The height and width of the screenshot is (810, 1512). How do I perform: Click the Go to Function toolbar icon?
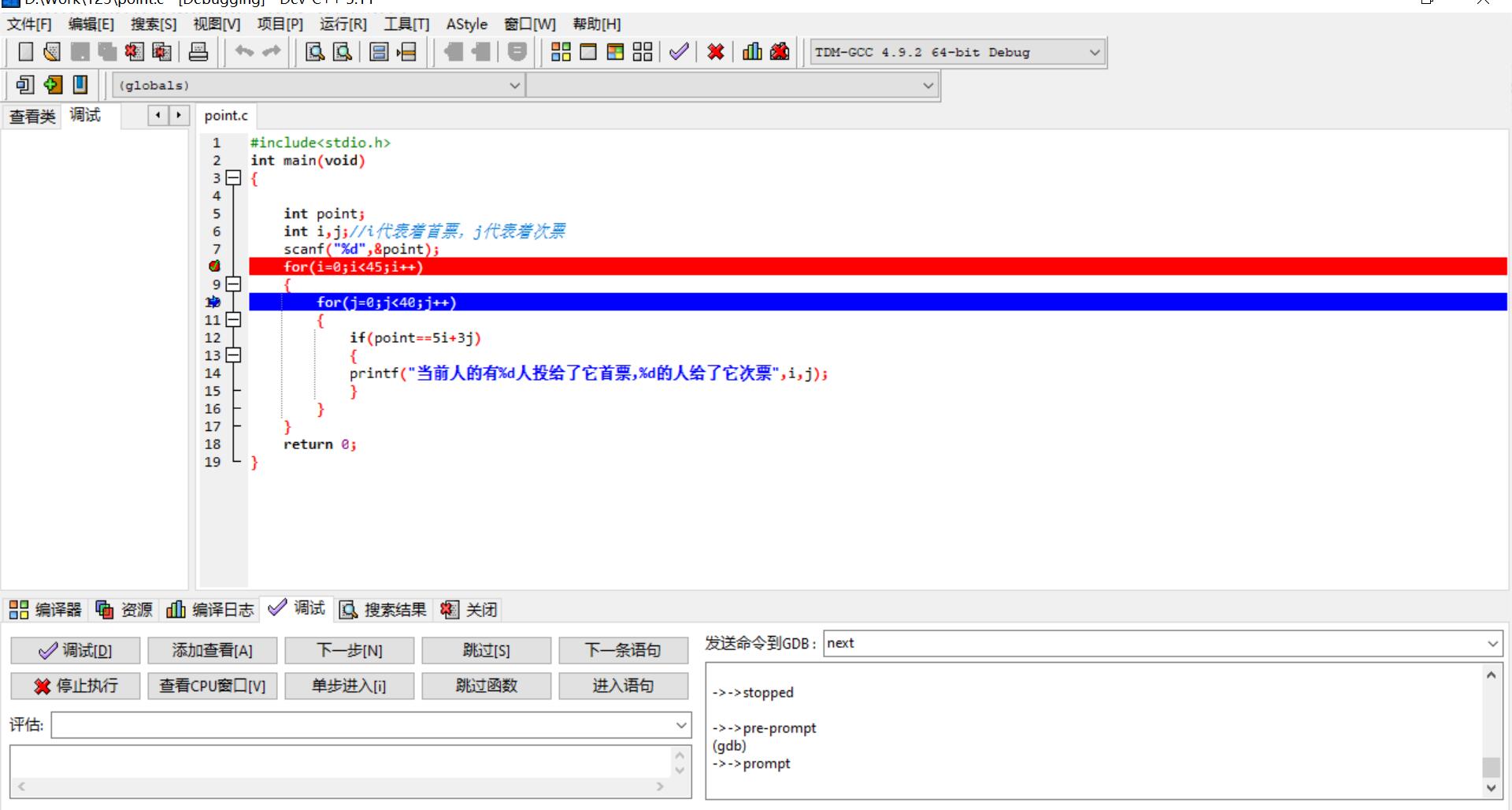pyautogui.click(x=379, y=52)
